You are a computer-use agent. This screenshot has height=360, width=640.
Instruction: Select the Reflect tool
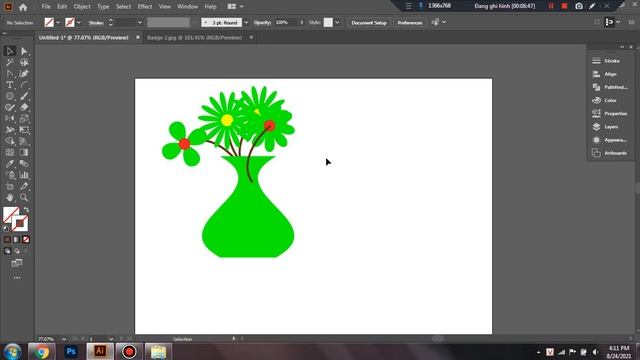(10, 119)
